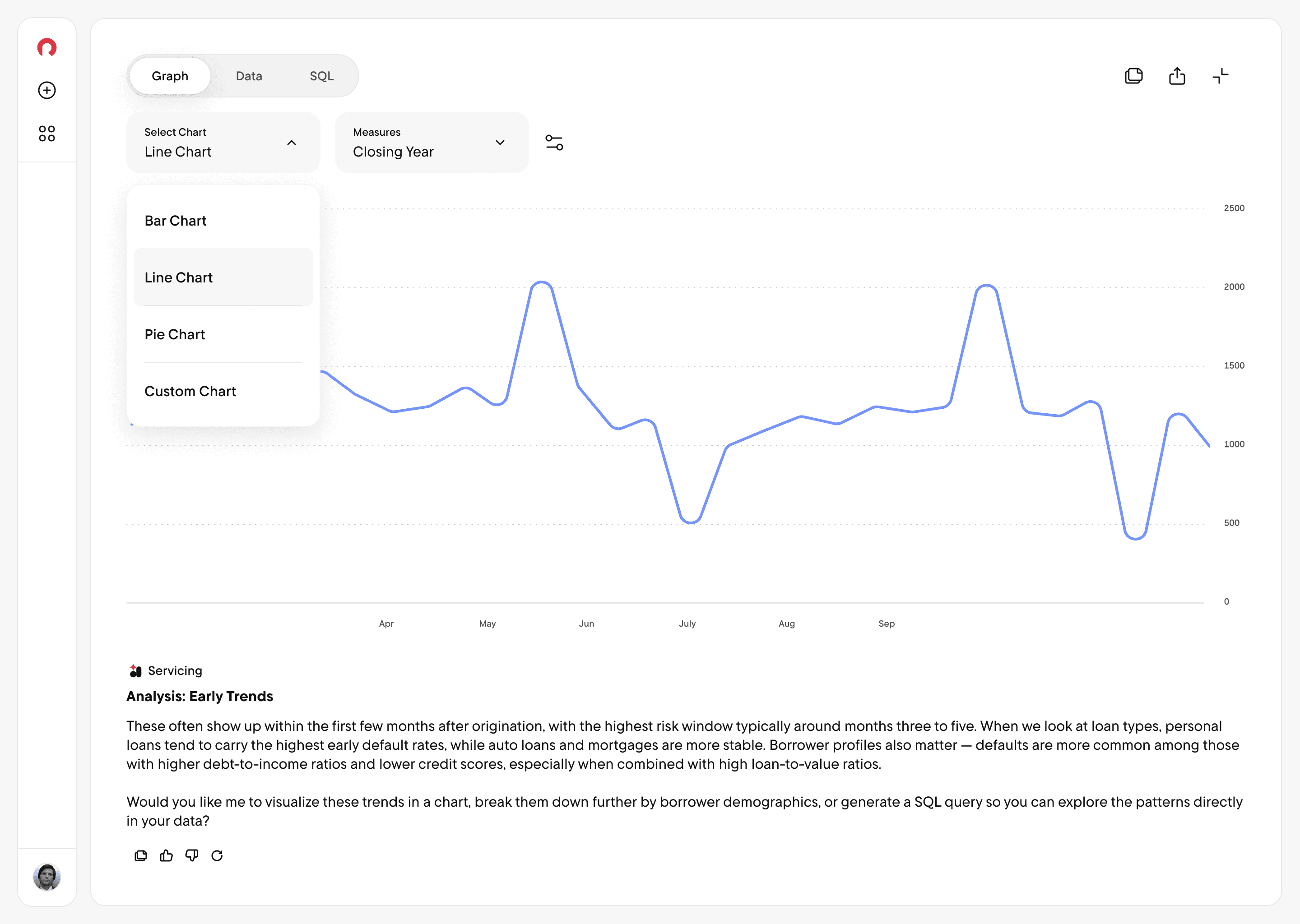
Task: Switch to the Data tab
Action: (249, 76)
